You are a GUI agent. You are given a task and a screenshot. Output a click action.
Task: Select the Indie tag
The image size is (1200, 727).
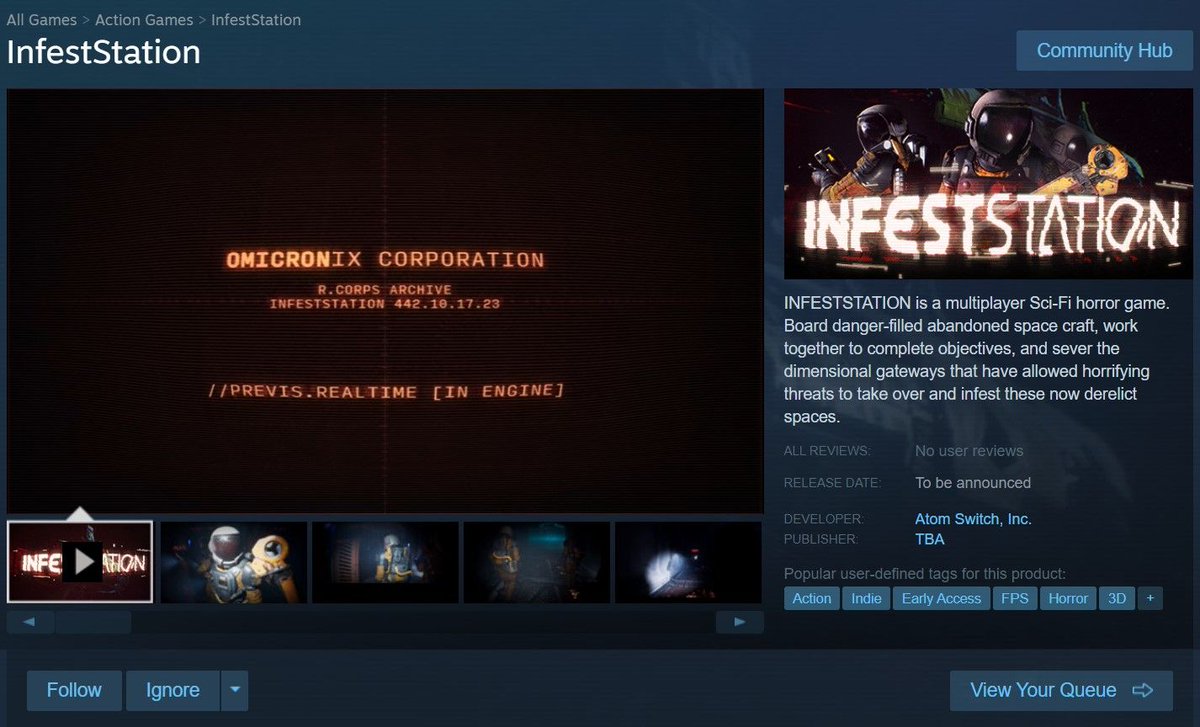click(867, 598)
